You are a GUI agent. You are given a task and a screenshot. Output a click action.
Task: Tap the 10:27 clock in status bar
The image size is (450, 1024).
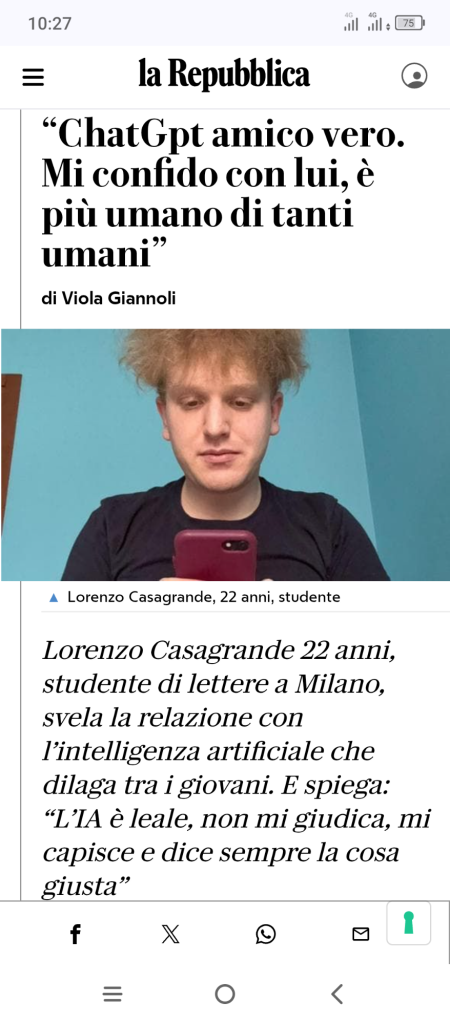pyautogui.click(x=50, y=24)
